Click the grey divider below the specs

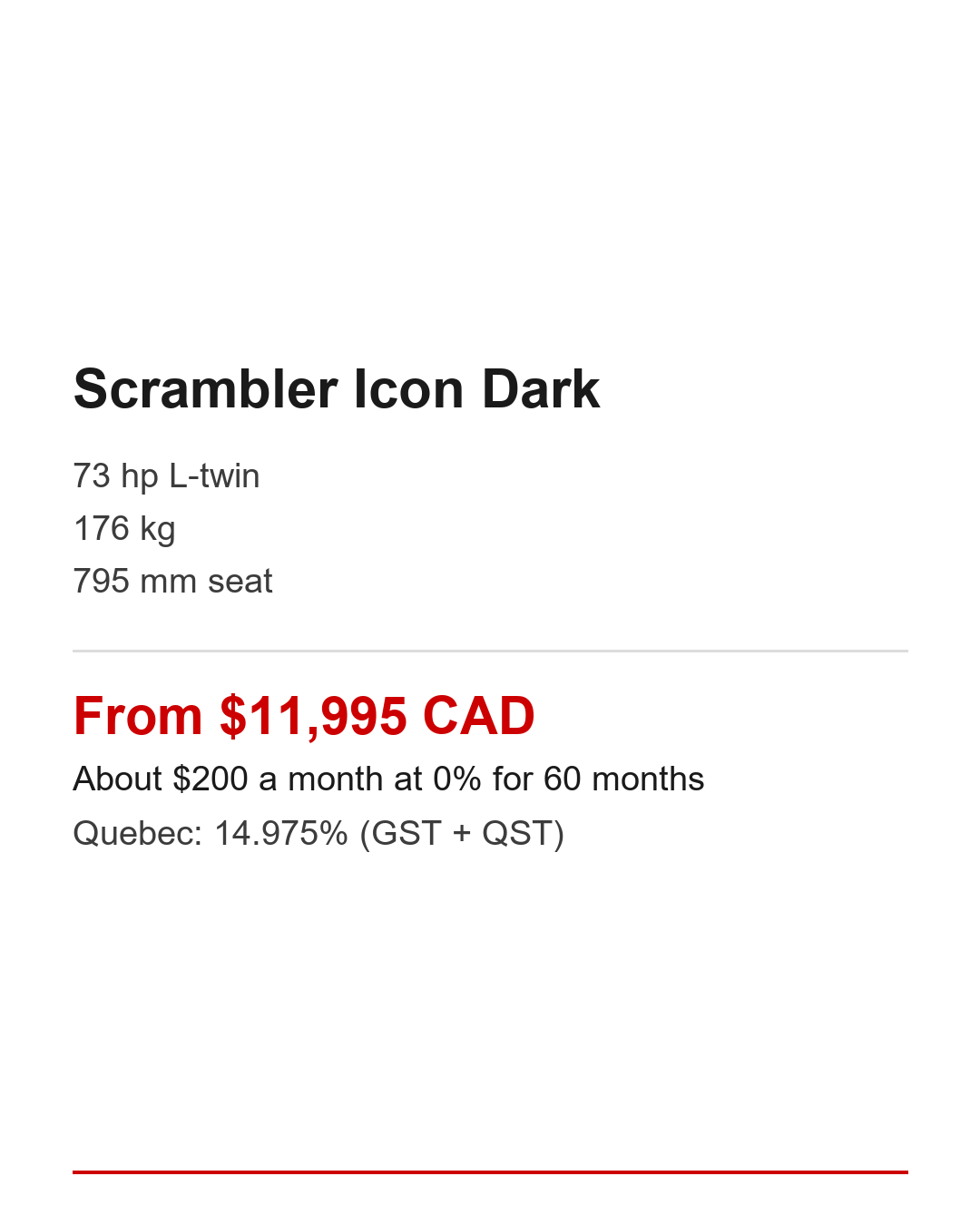490,651
